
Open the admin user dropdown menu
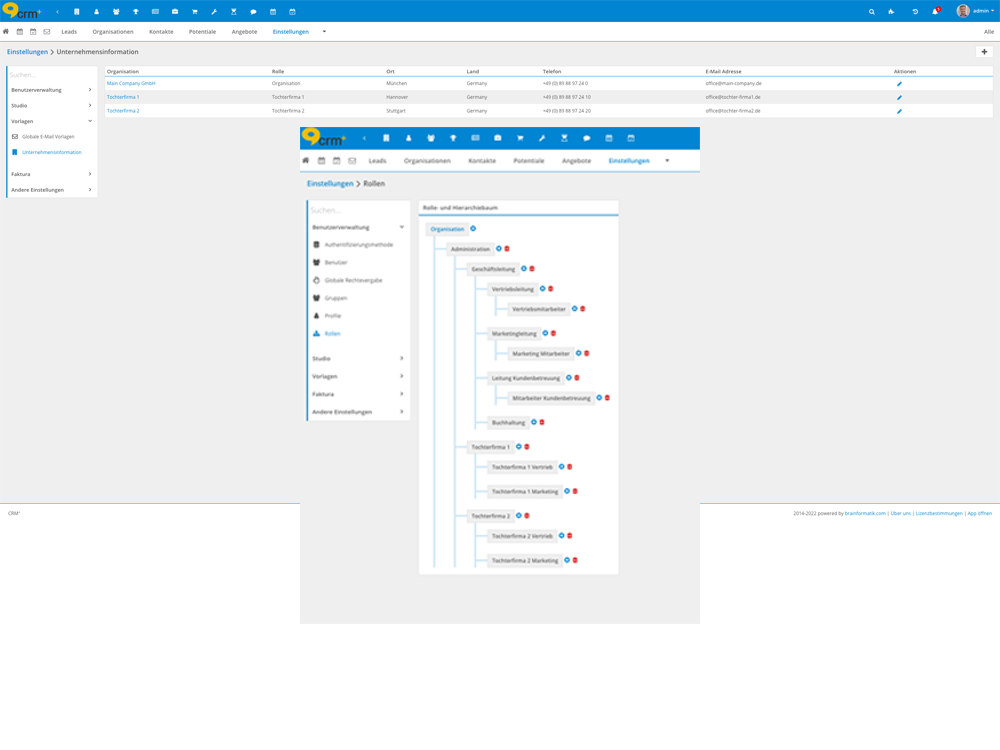pos(975,11)
